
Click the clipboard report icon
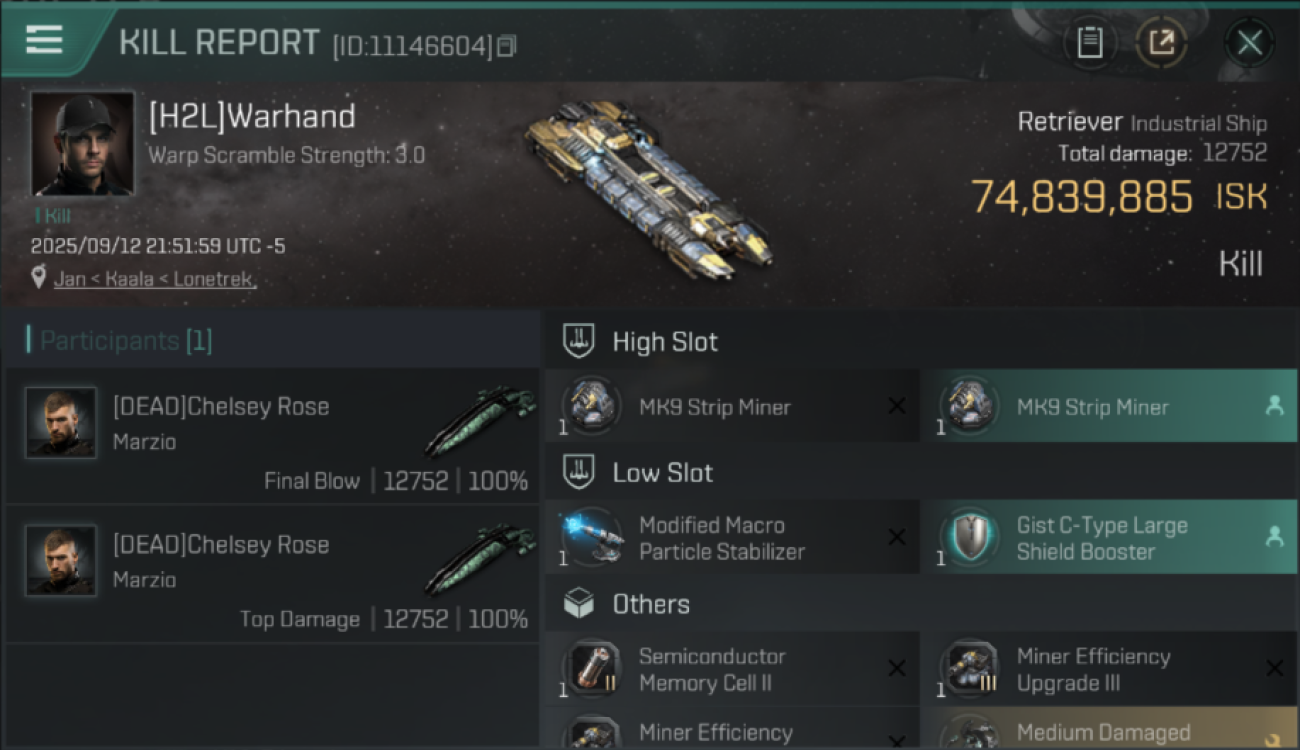(1089, 43)
